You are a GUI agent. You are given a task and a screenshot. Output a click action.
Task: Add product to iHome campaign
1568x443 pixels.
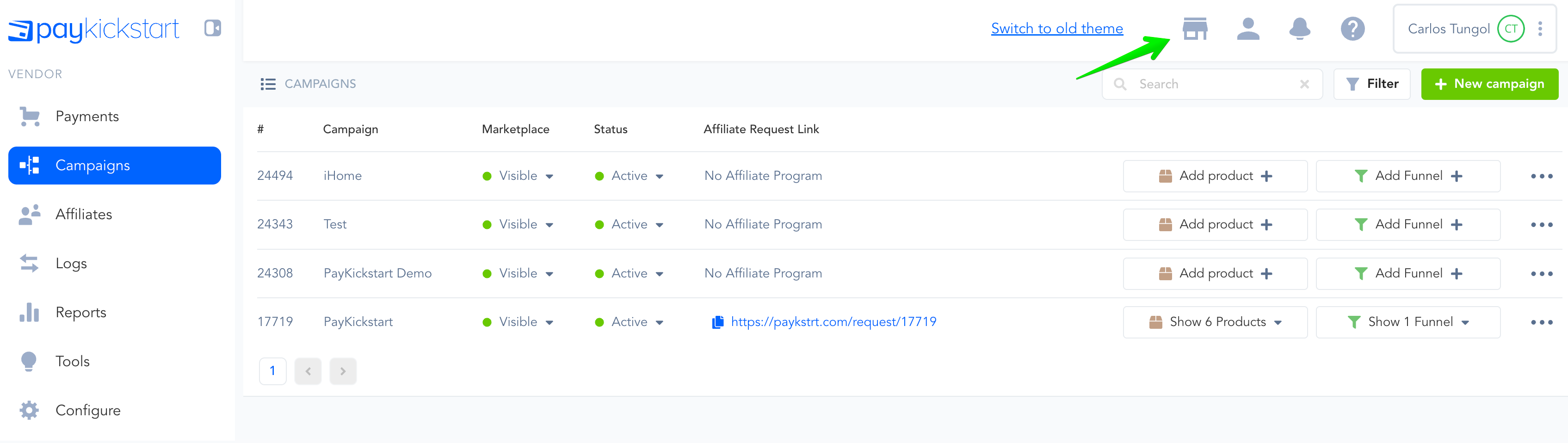pyautogui.click(x=1215, y=176)
